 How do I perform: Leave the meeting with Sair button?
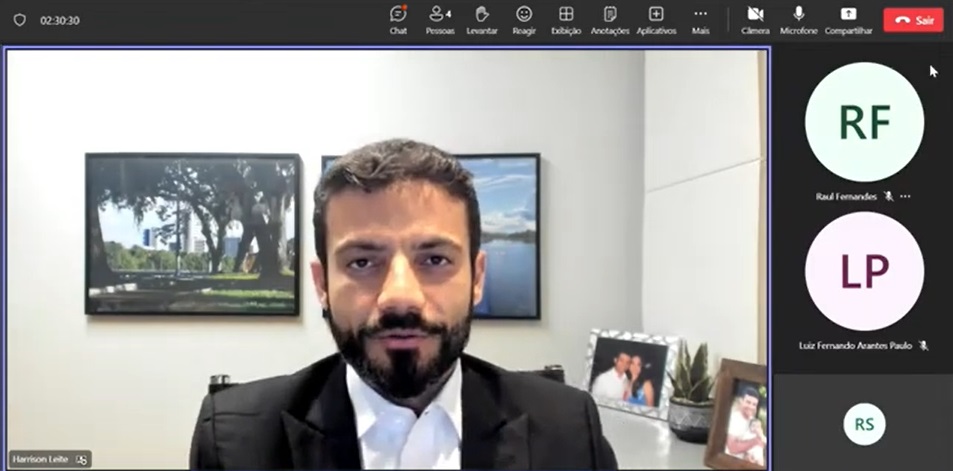pos(913,20)
